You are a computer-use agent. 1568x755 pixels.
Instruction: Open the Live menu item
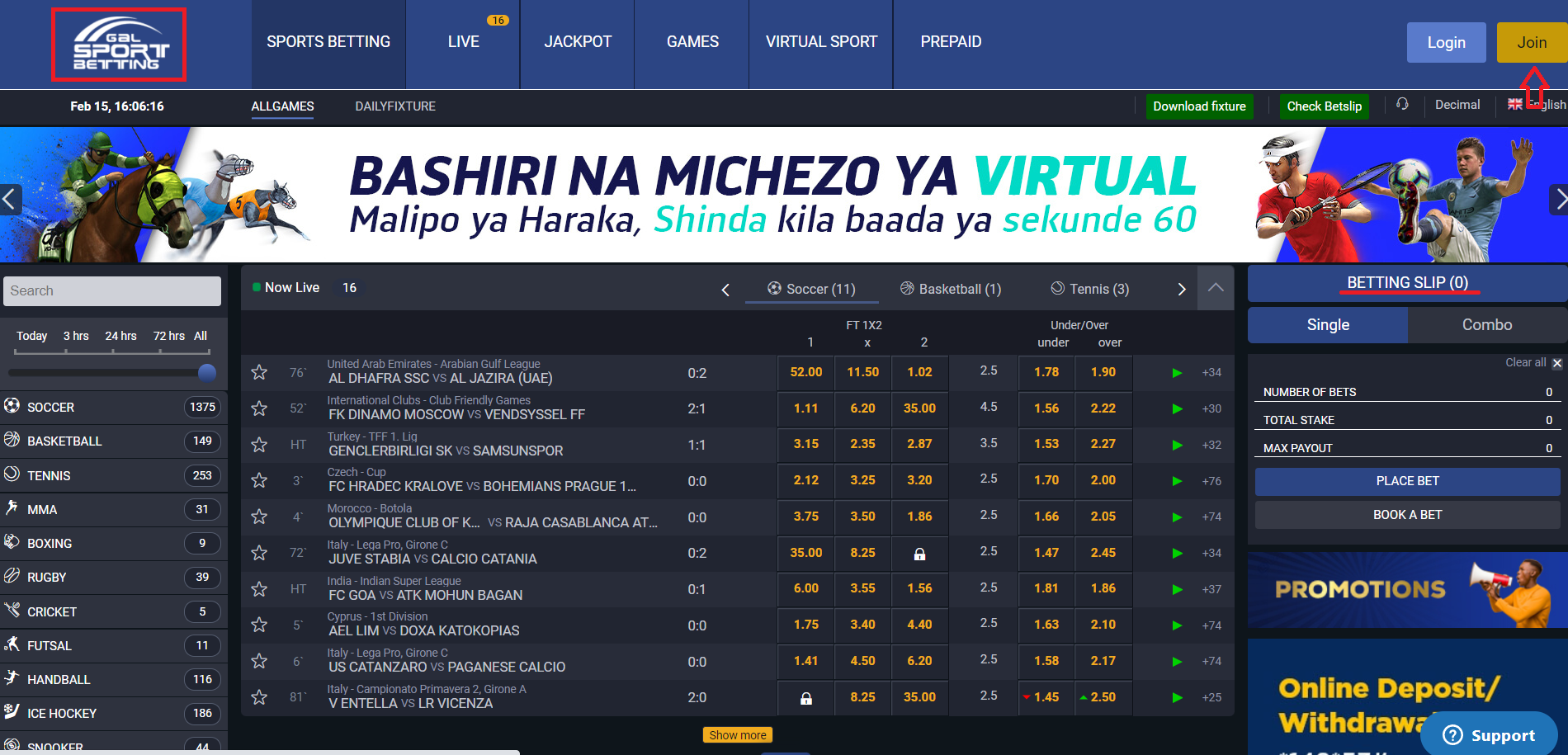click(463, 42)
